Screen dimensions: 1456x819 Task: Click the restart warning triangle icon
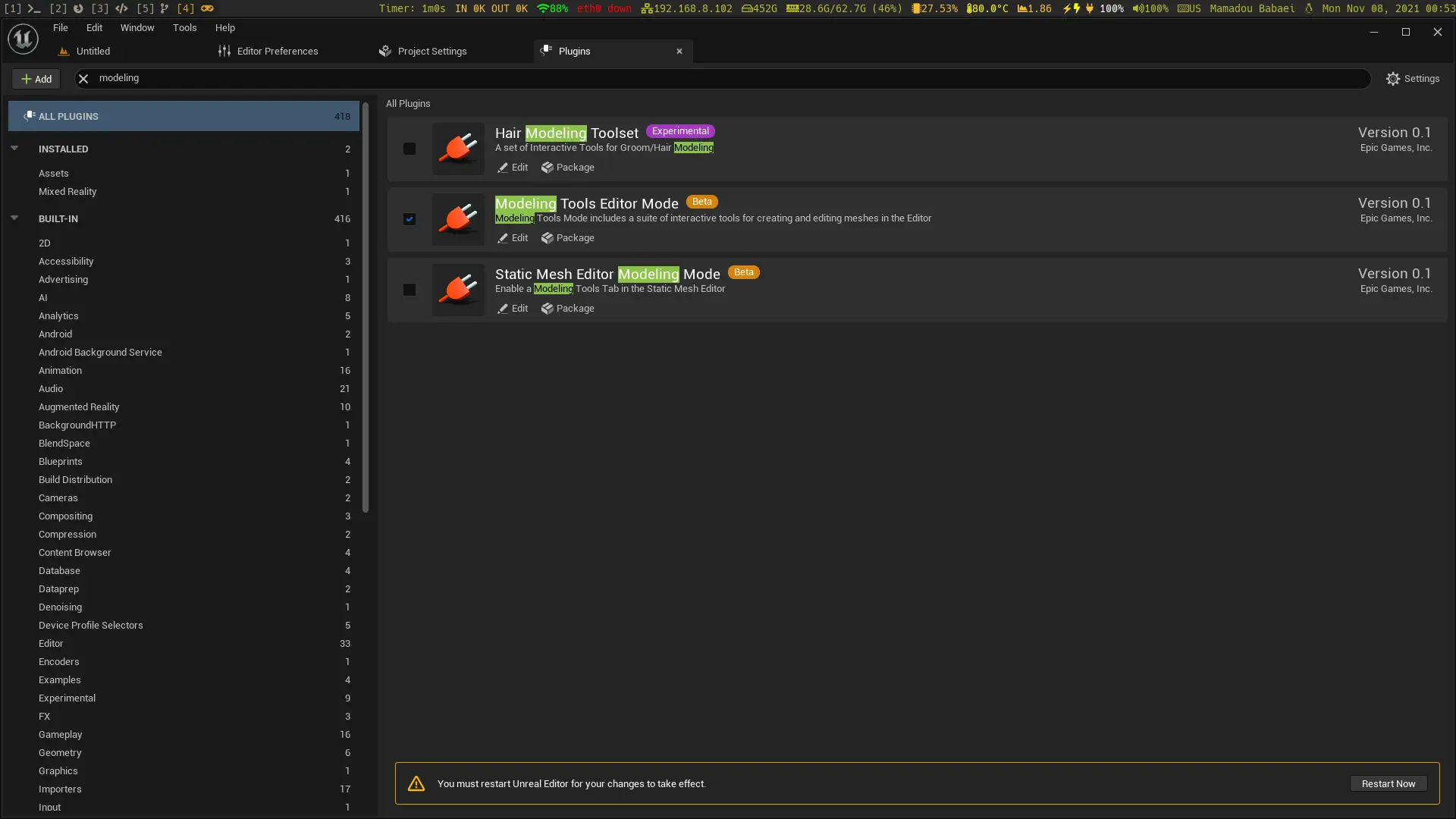point(416,784)
